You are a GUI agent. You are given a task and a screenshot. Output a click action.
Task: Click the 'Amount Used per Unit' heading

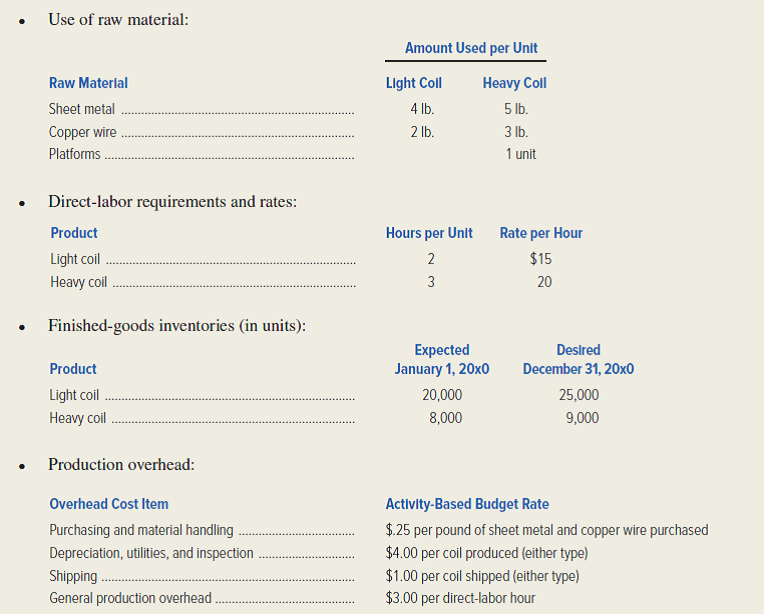[x=471, y=48]
